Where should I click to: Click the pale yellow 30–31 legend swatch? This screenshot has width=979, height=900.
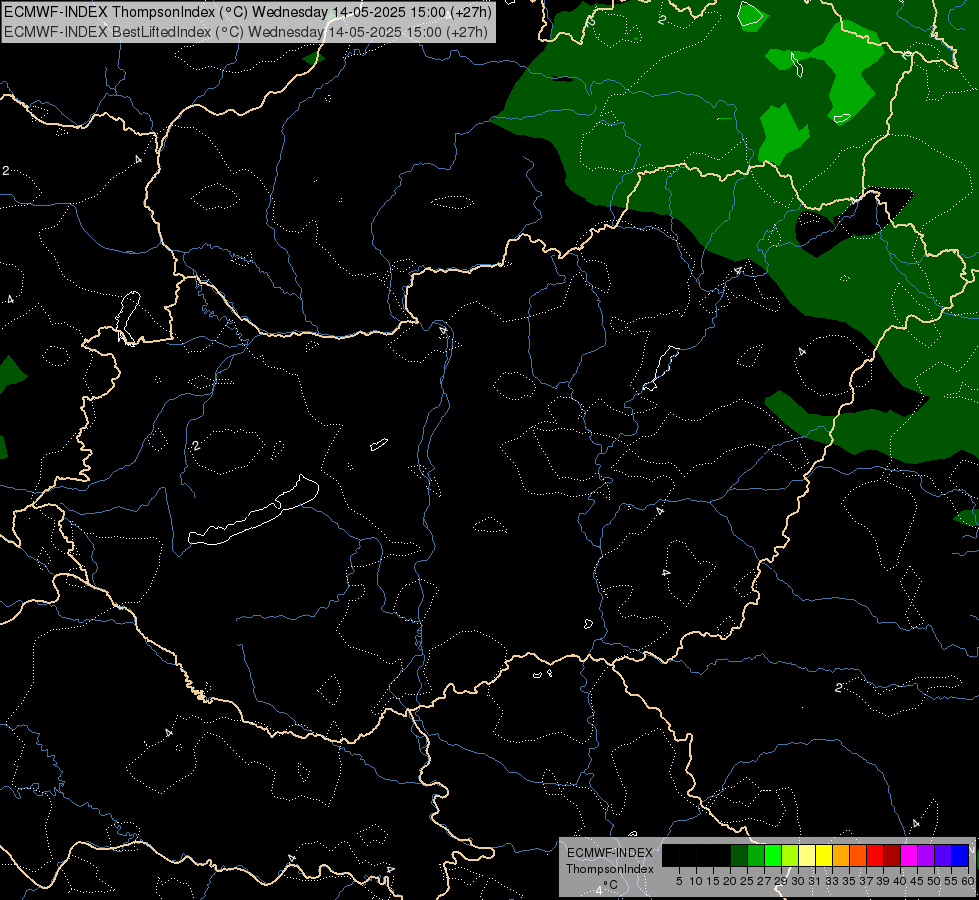(807, 855)
